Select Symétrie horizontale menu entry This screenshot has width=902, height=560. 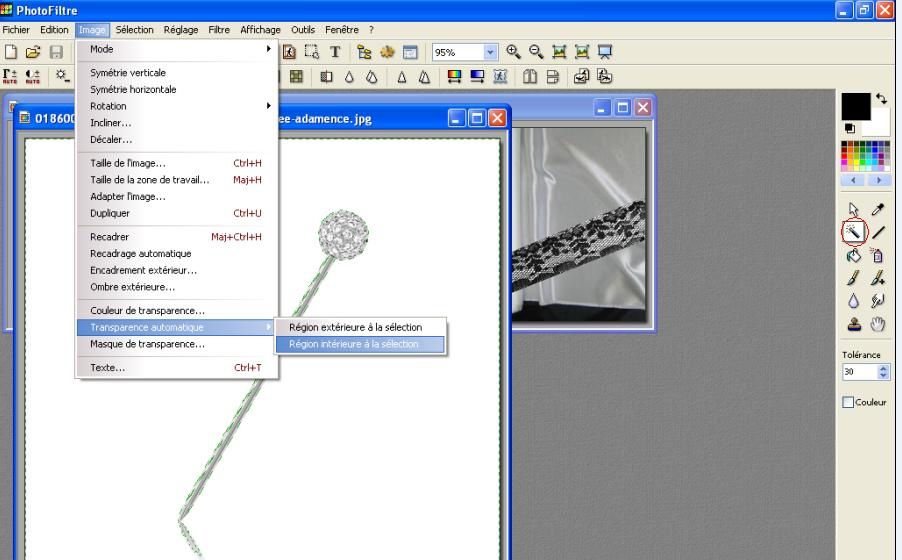click(177, 89)
